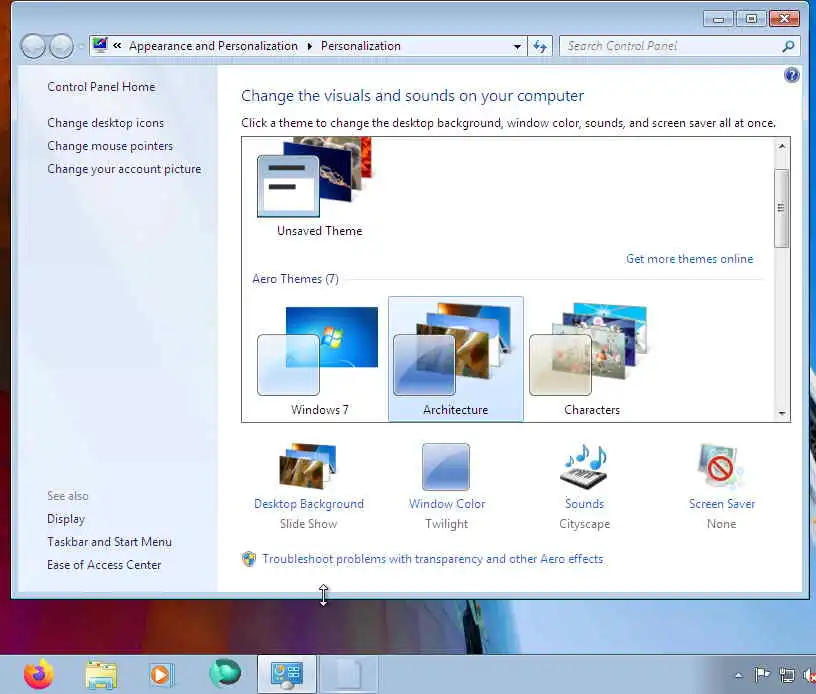Click the Aero troubleshoot shield icon
Image resolution: width=816 pixels, height=694 pixels.
point(249,559)
